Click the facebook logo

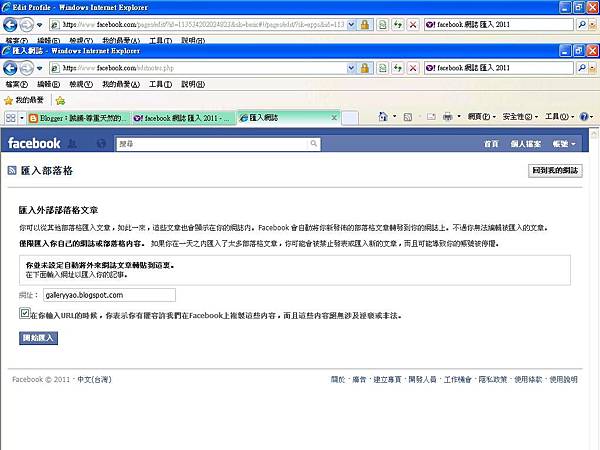[x=34, y=143]
